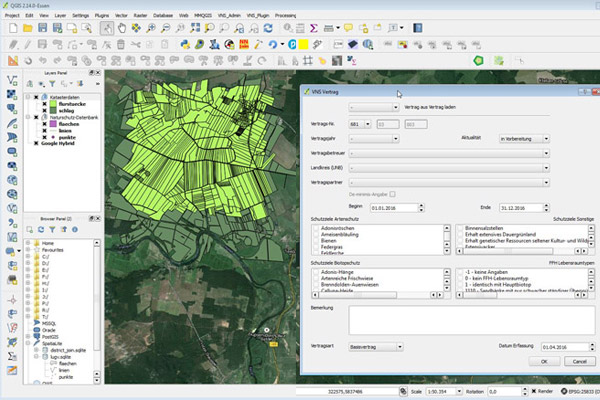Click Cancel in VNS Vertrag dialog
600x400 pixels.
coord(579,361)
